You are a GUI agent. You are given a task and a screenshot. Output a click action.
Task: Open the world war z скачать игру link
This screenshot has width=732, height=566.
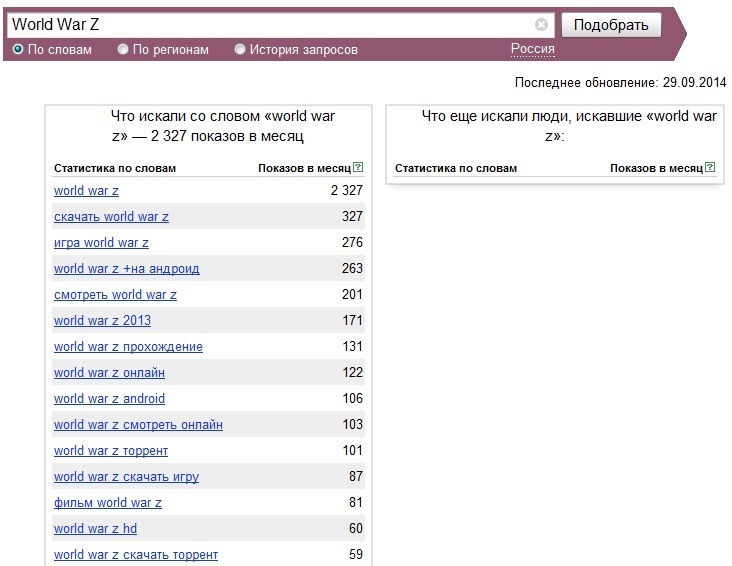[127, 477]
